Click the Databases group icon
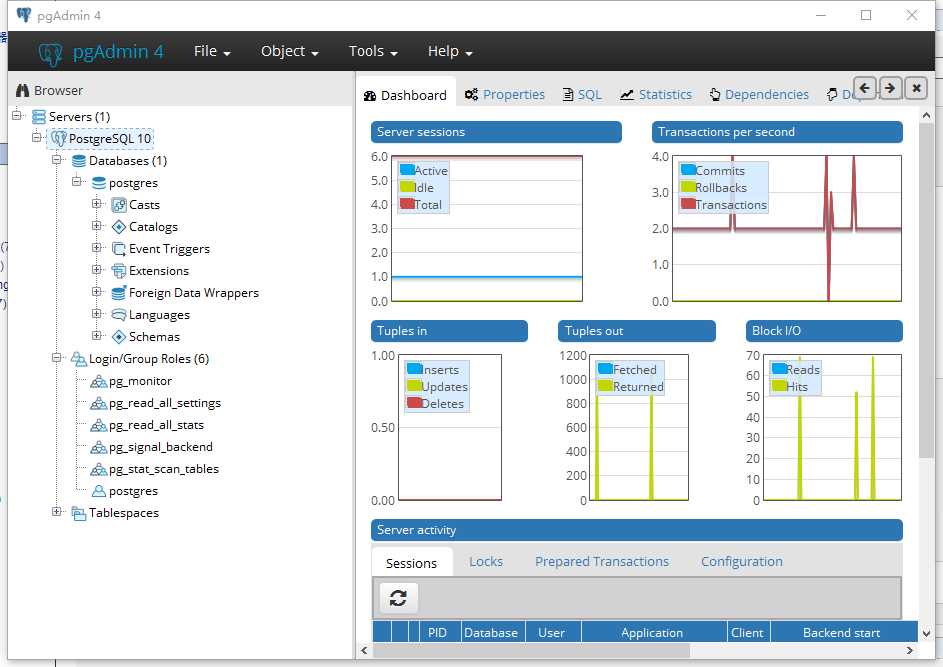Image resolution: width=943 pixels, height=667 pixels. pos(79,161)
